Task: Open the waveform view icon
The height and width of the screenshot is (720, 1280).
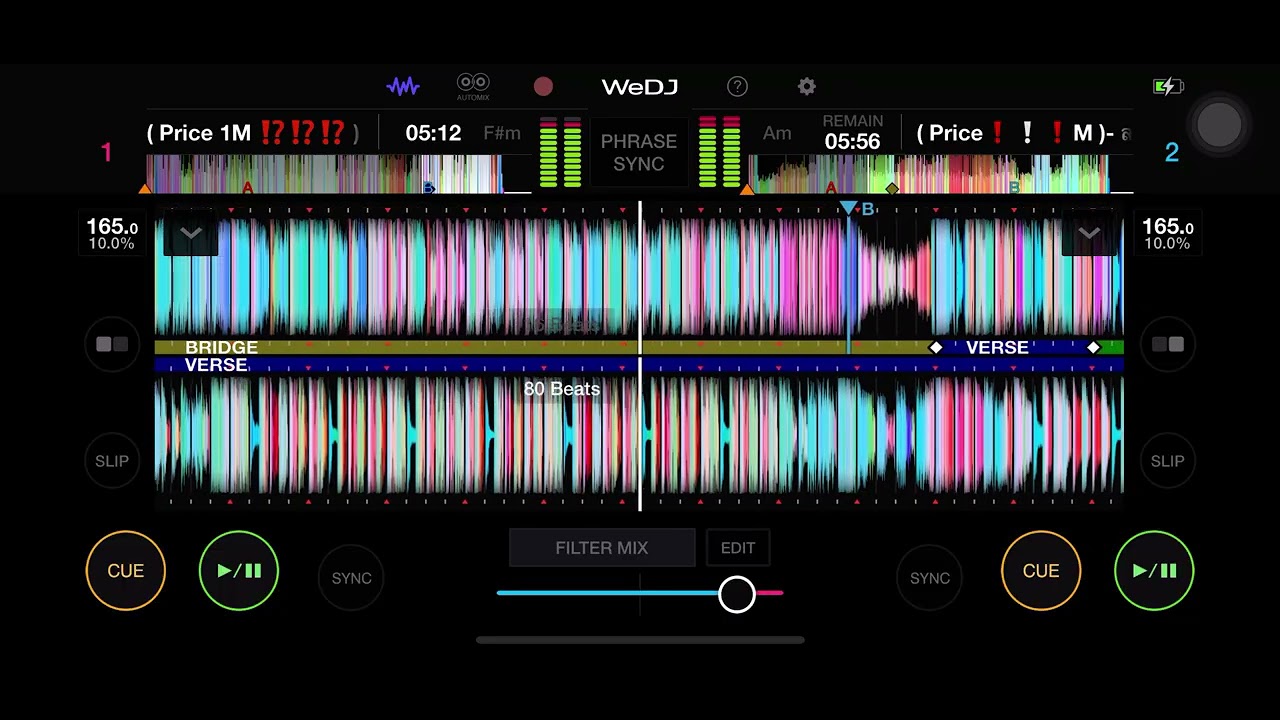Action: click(403, 87)
